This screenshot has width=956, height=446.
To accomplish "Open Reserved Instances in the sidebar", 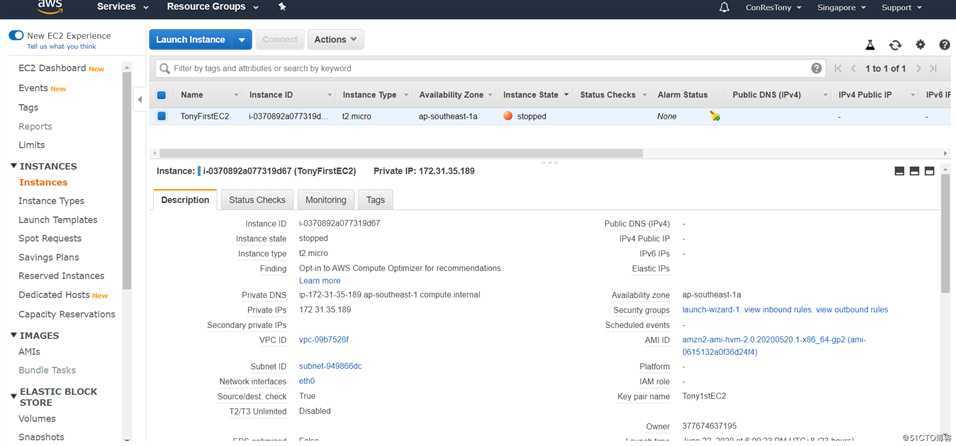I will [61, 276].
